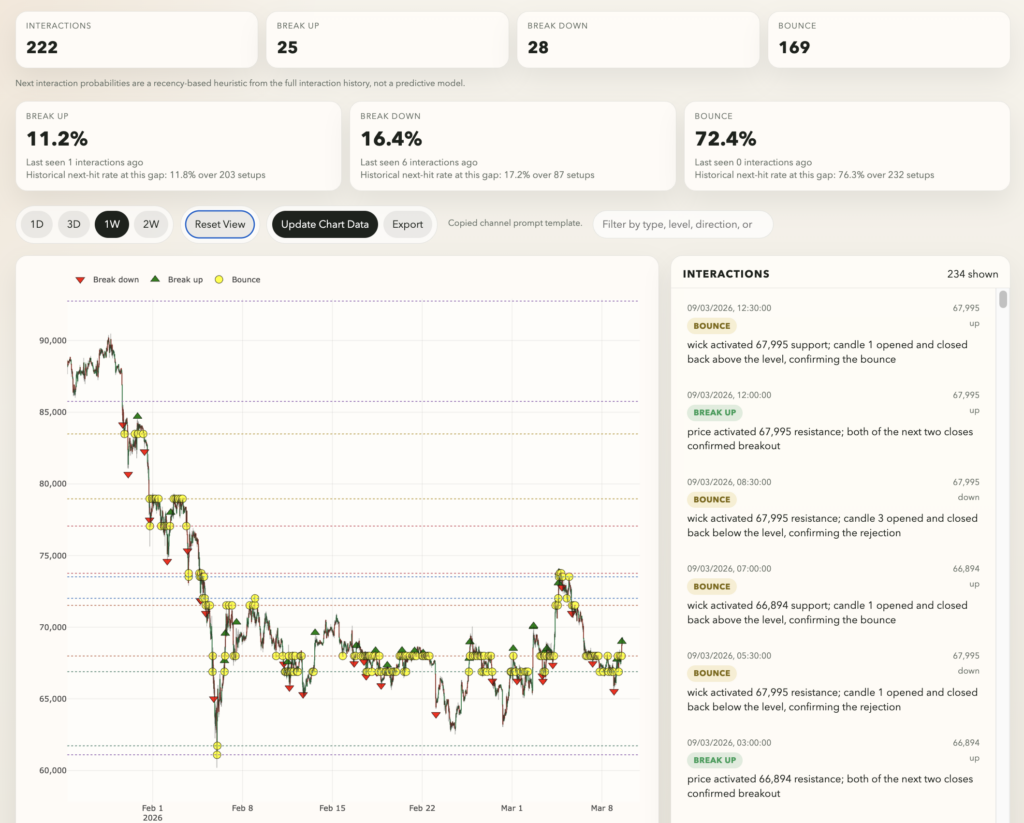Click the red Break down legend triangle

coord(81,280)
